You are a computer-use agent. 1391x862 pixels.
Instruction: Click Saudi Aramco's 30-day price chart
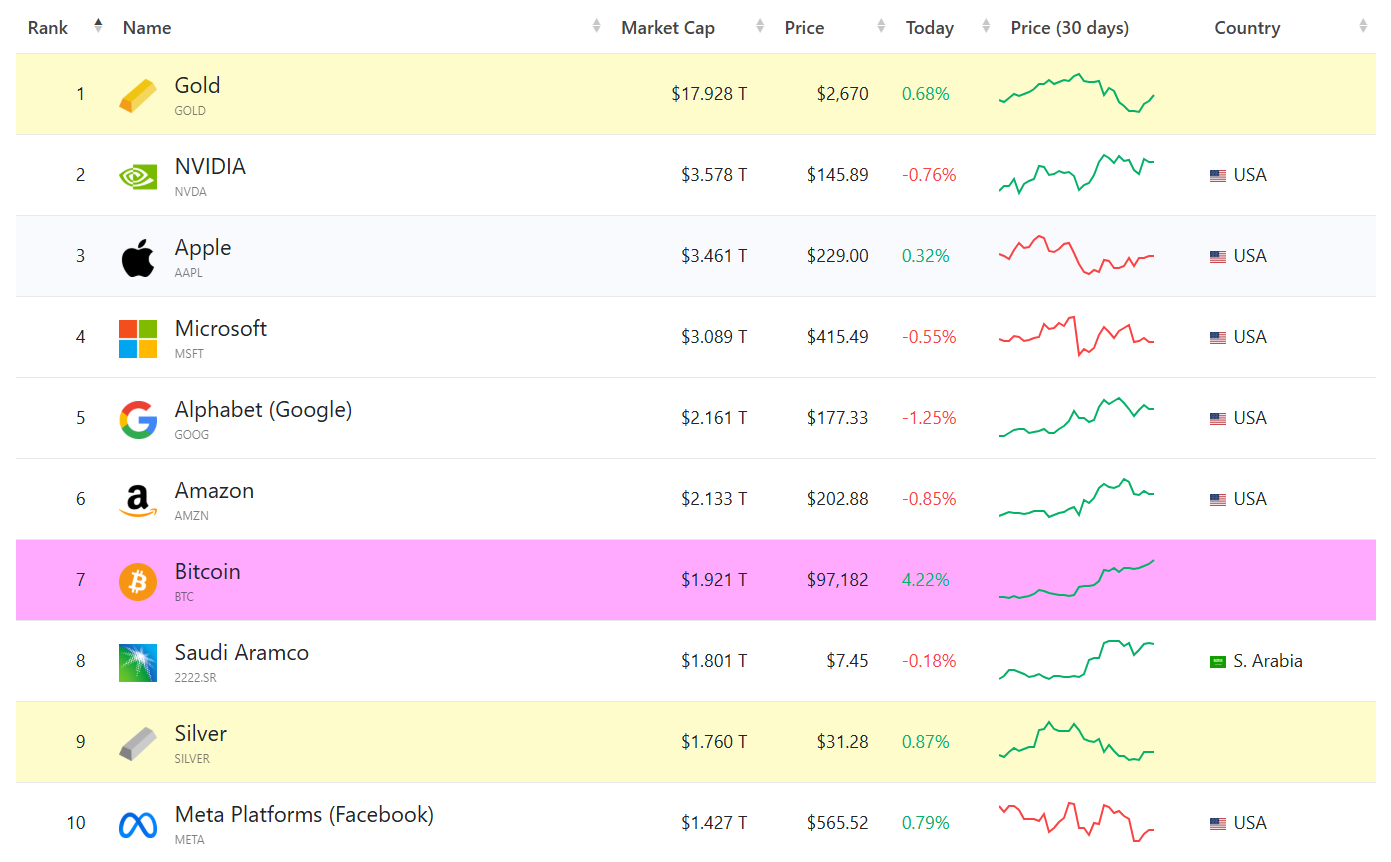[1077, 660]
